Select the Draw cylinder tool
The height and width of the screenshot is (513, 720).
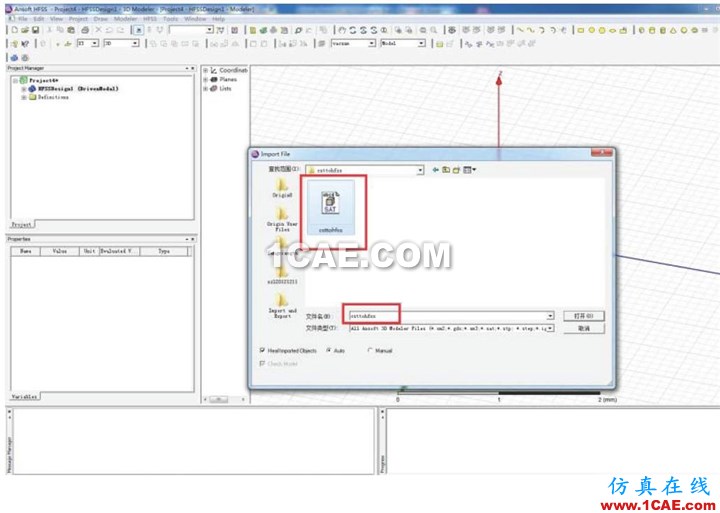tap(652, 30)
